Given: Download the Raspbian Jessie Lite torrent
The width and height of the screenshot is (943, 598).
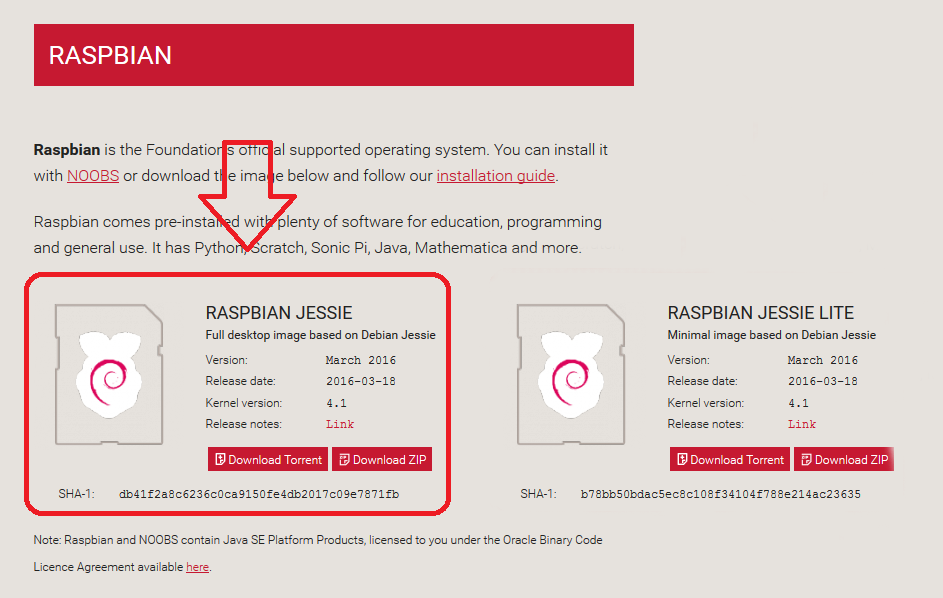Looking at the screenshot, I should (x=730, y=460).
